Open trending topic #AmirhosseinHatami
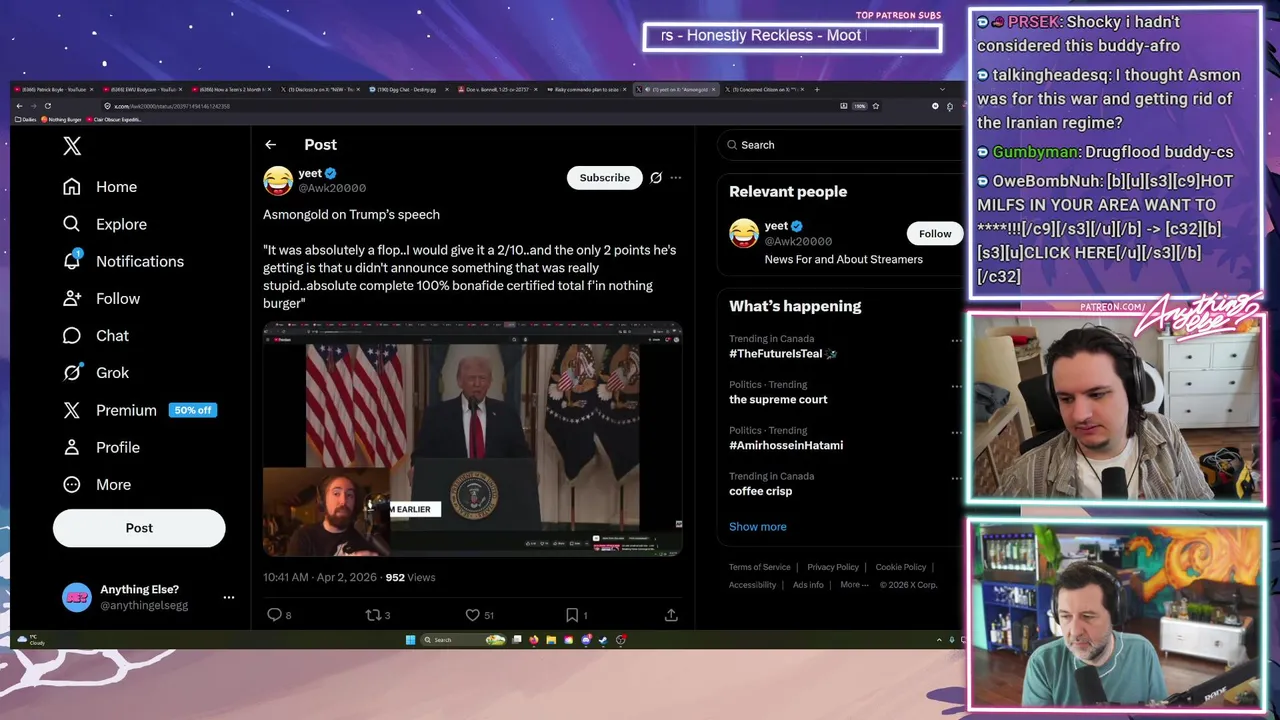This screenshot has height=720, width=1280. [786, 445]
